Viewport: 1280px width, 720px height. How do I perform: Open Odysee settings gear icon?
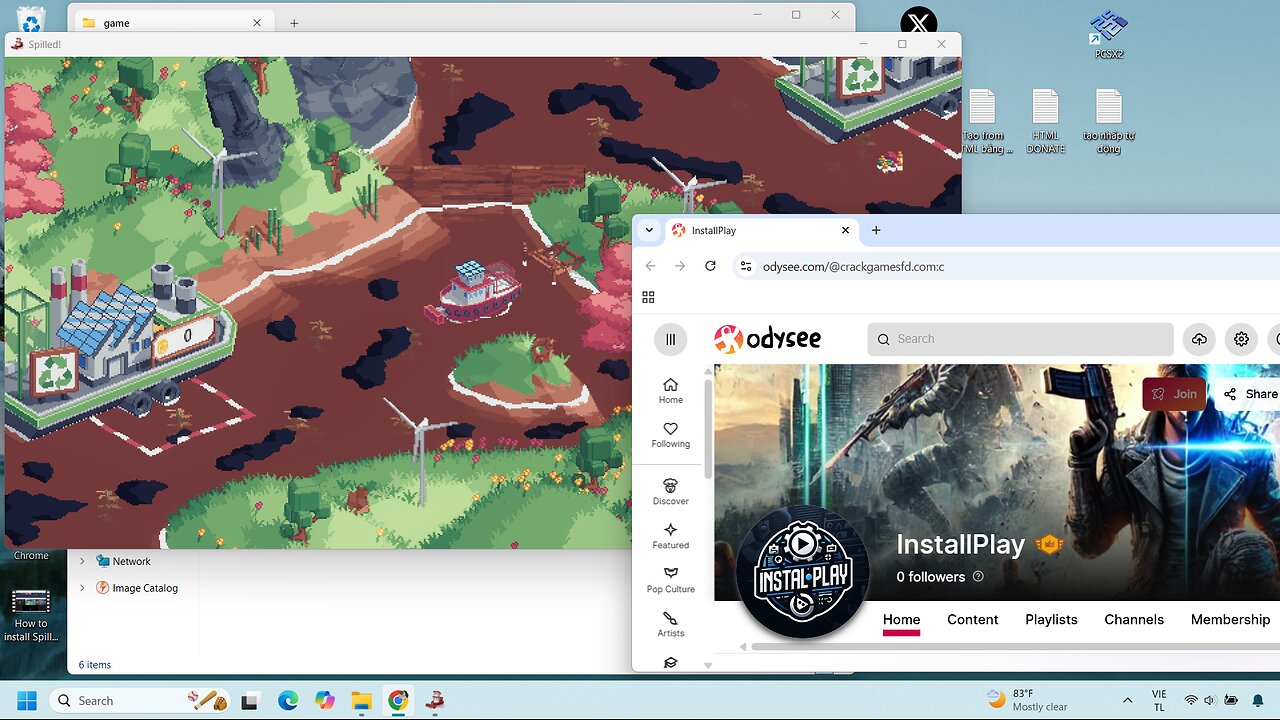click(1241, 339)
